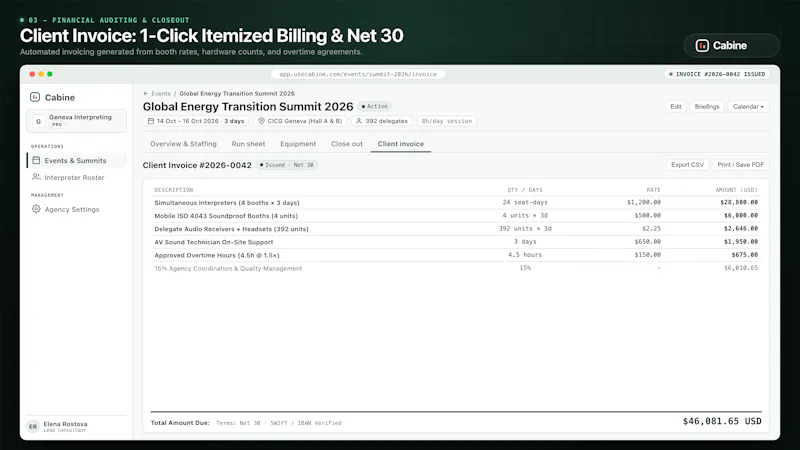This screenshot has width=800, height=450.
Task: Click the location pin icon by CICG Geneva
Action: (261, 121)
